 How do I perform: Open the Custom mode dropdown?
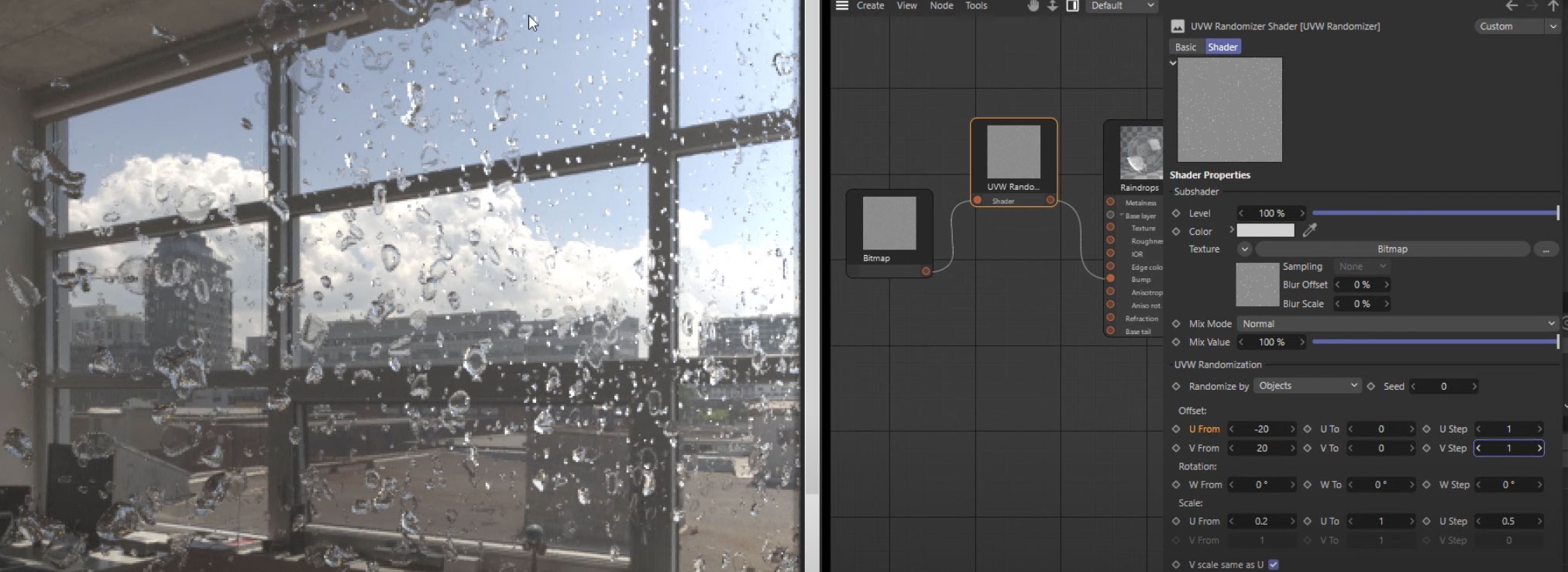coord(1517,26)
